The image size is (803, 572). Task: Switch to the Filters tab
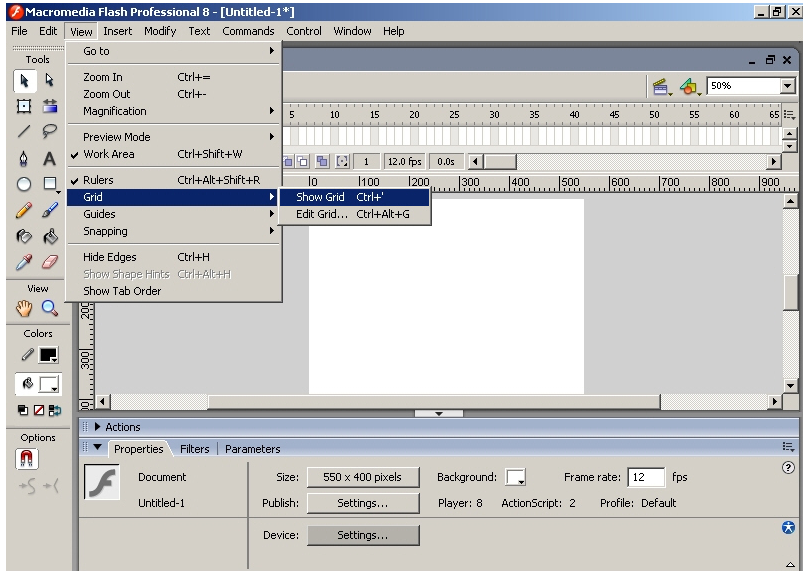195,449
